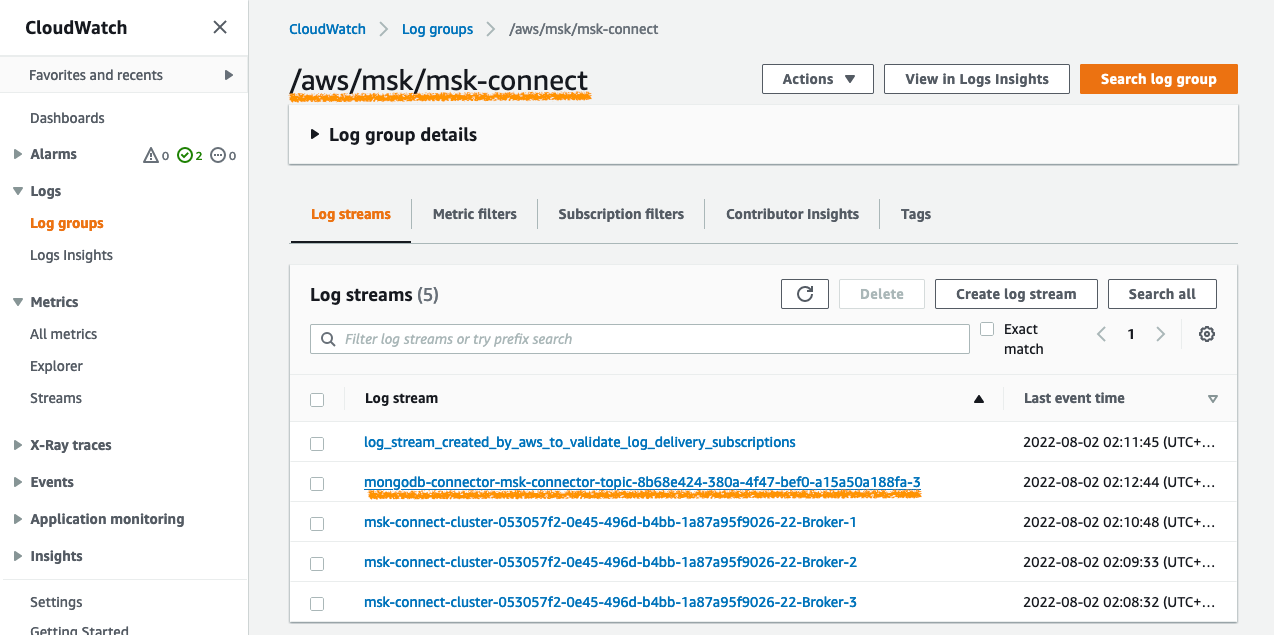Screen dimensions: 1274x635
Task: Refresh the log streams list
Action: click(x=805, y=294)
